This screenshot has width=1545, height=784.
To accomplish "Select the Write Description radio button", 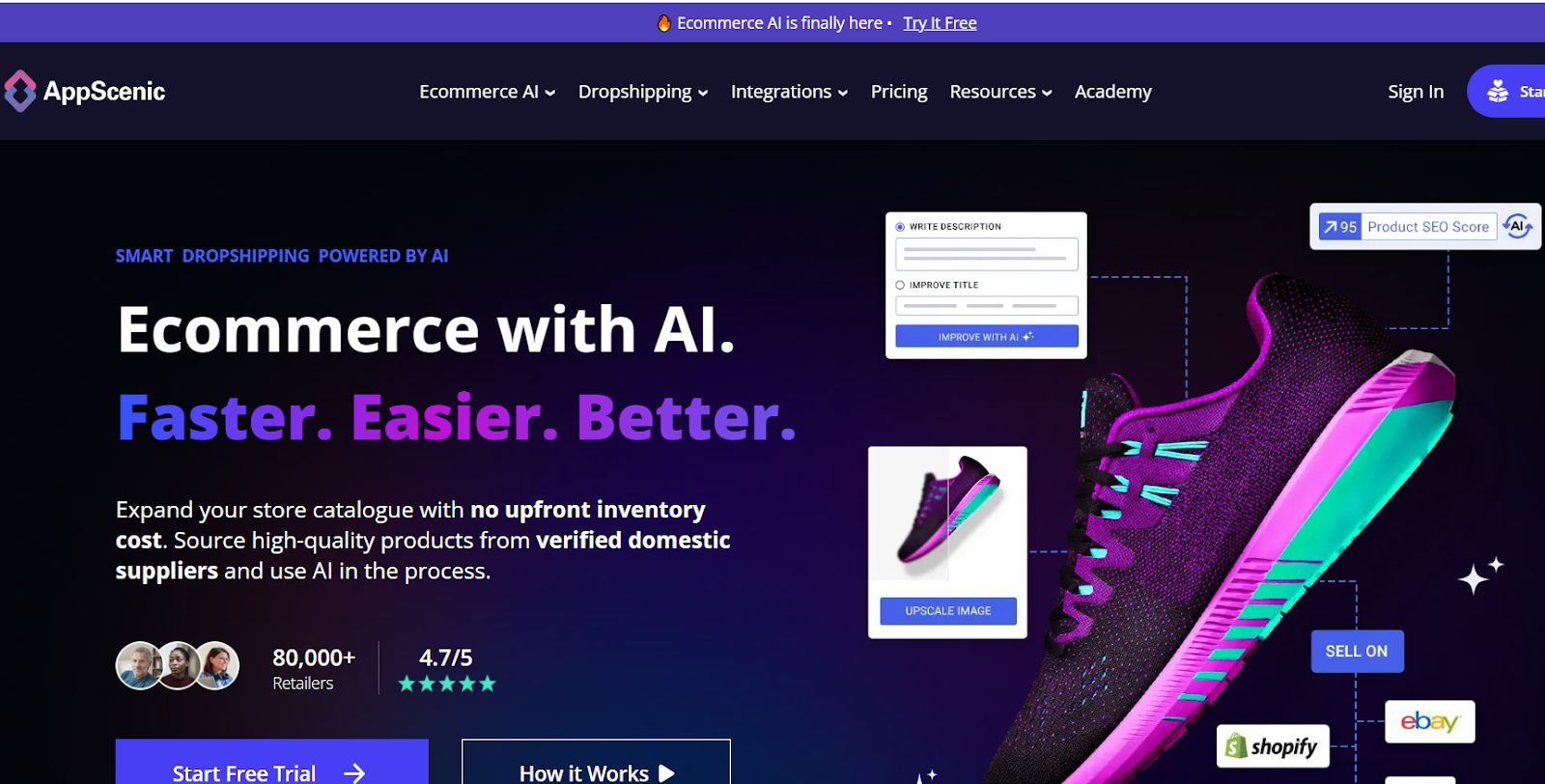I will [900, 227].
